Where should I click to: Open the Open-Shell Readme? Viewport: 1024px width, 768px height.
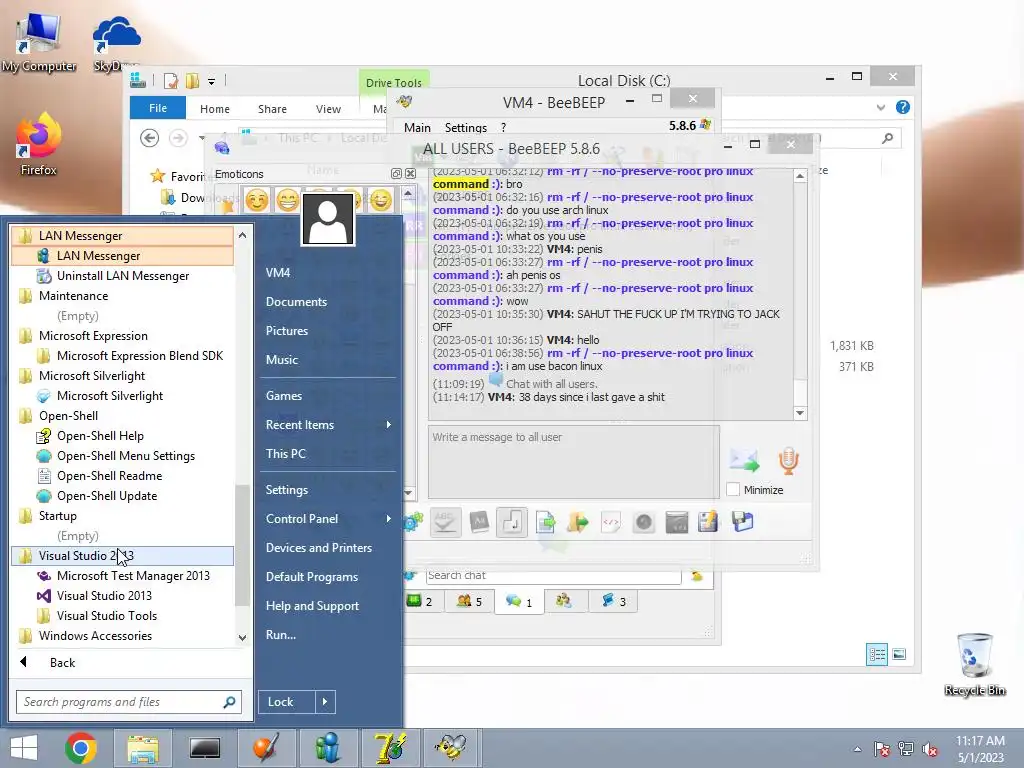[123, 476]
